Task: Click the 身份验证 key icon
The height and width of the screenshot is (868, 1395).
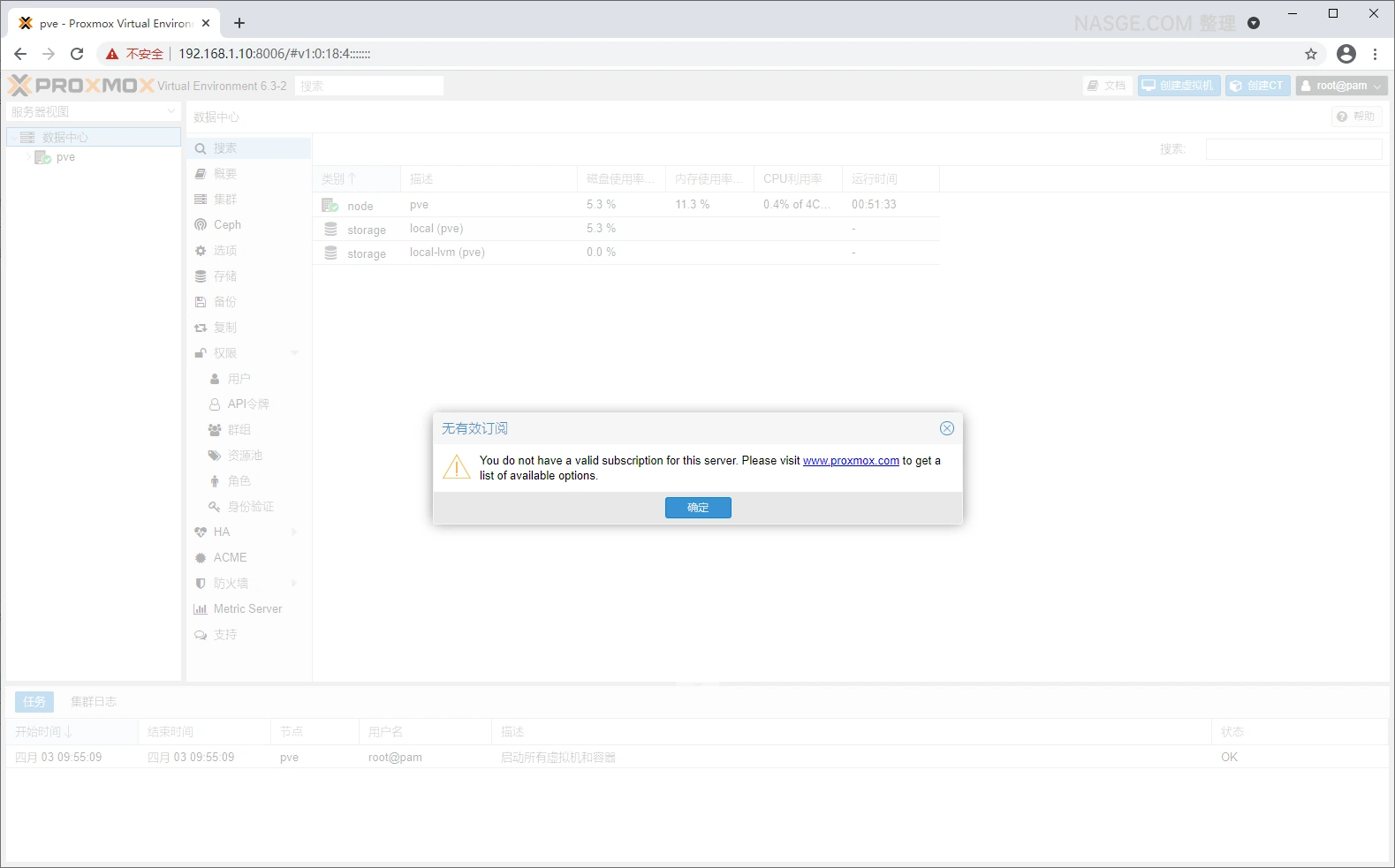Action: [215, 507]
